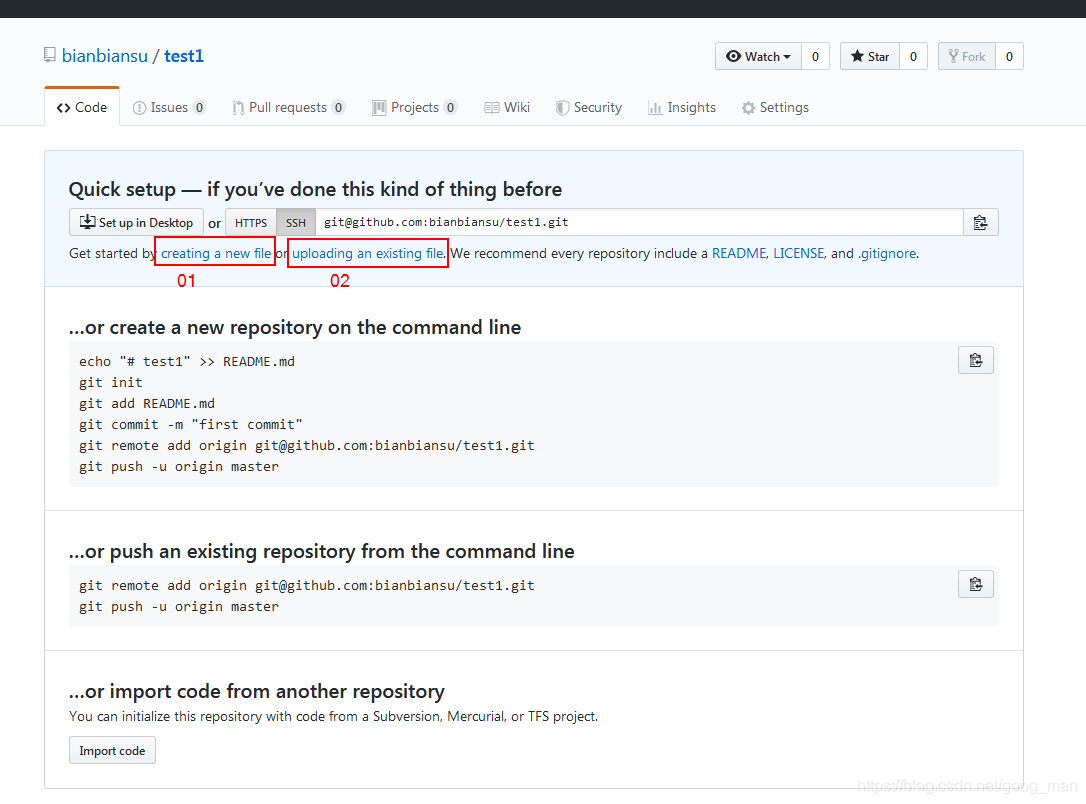1086x804 pixels.
Task: Click '...or push an existing repository' heading
Action: [321, 551]
